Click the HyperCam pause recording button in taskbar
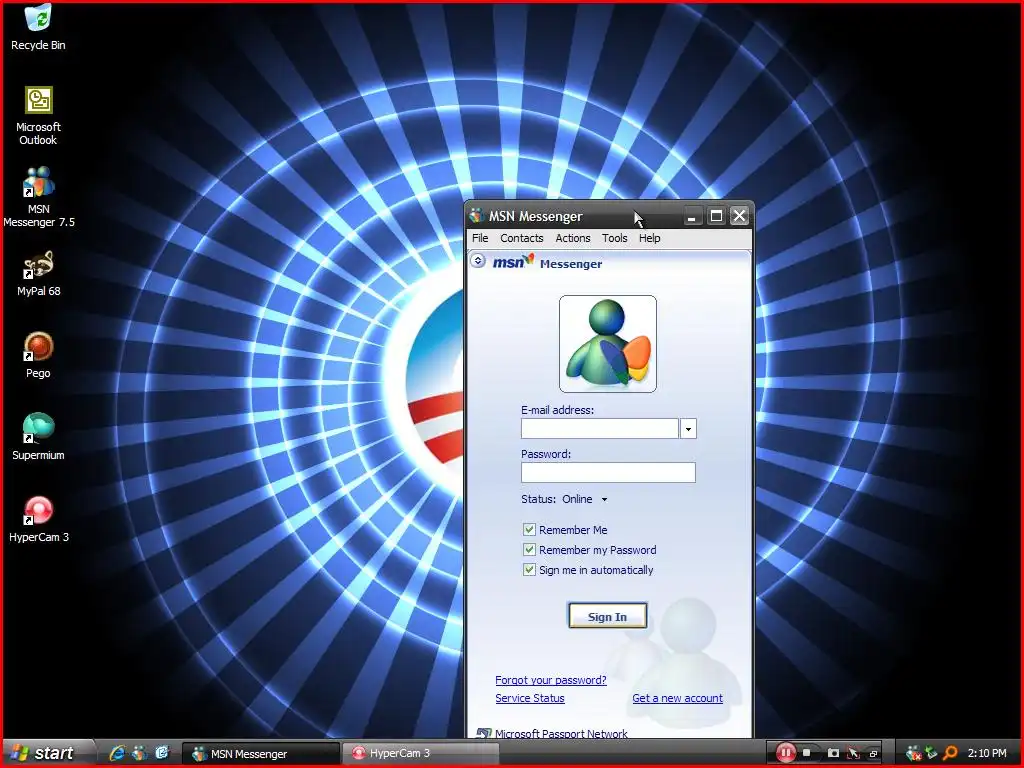This screenshot has width=1024, height=768. pos(786,753)
